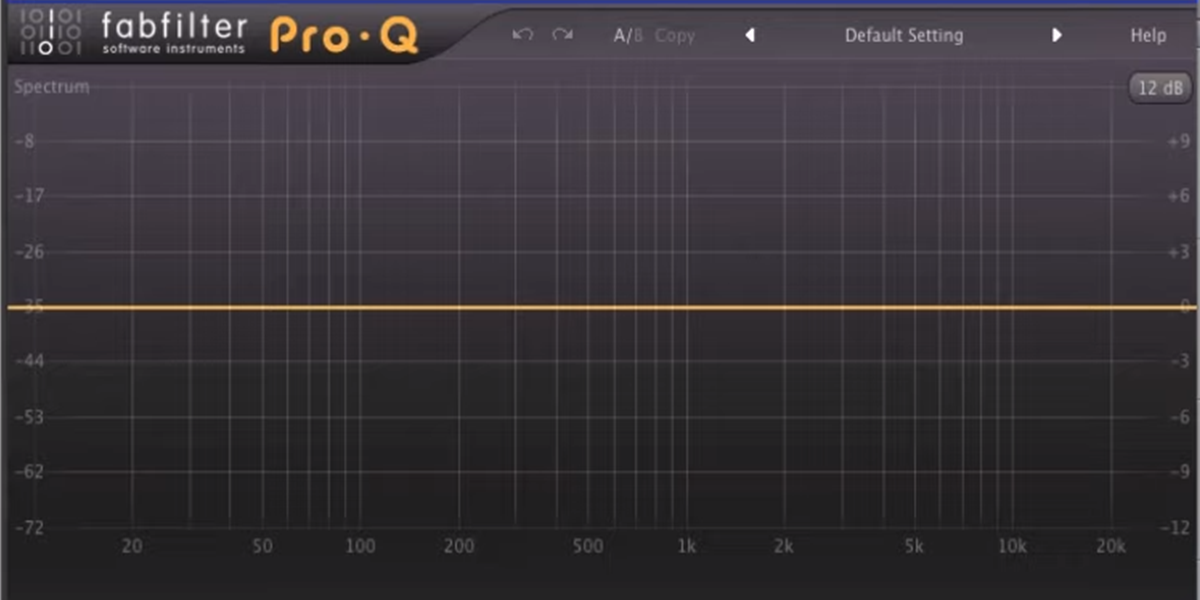This screenshot has width=1200, height=600.
Task: Click the Default Setting preset name
Action: pyautogui.click(x=903, y=35)
